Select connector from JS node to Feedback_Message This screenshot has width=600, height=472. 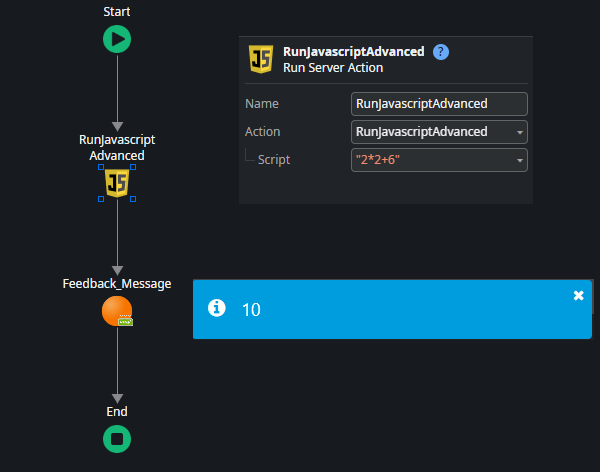pyautogui.click(x=117, y=235)
